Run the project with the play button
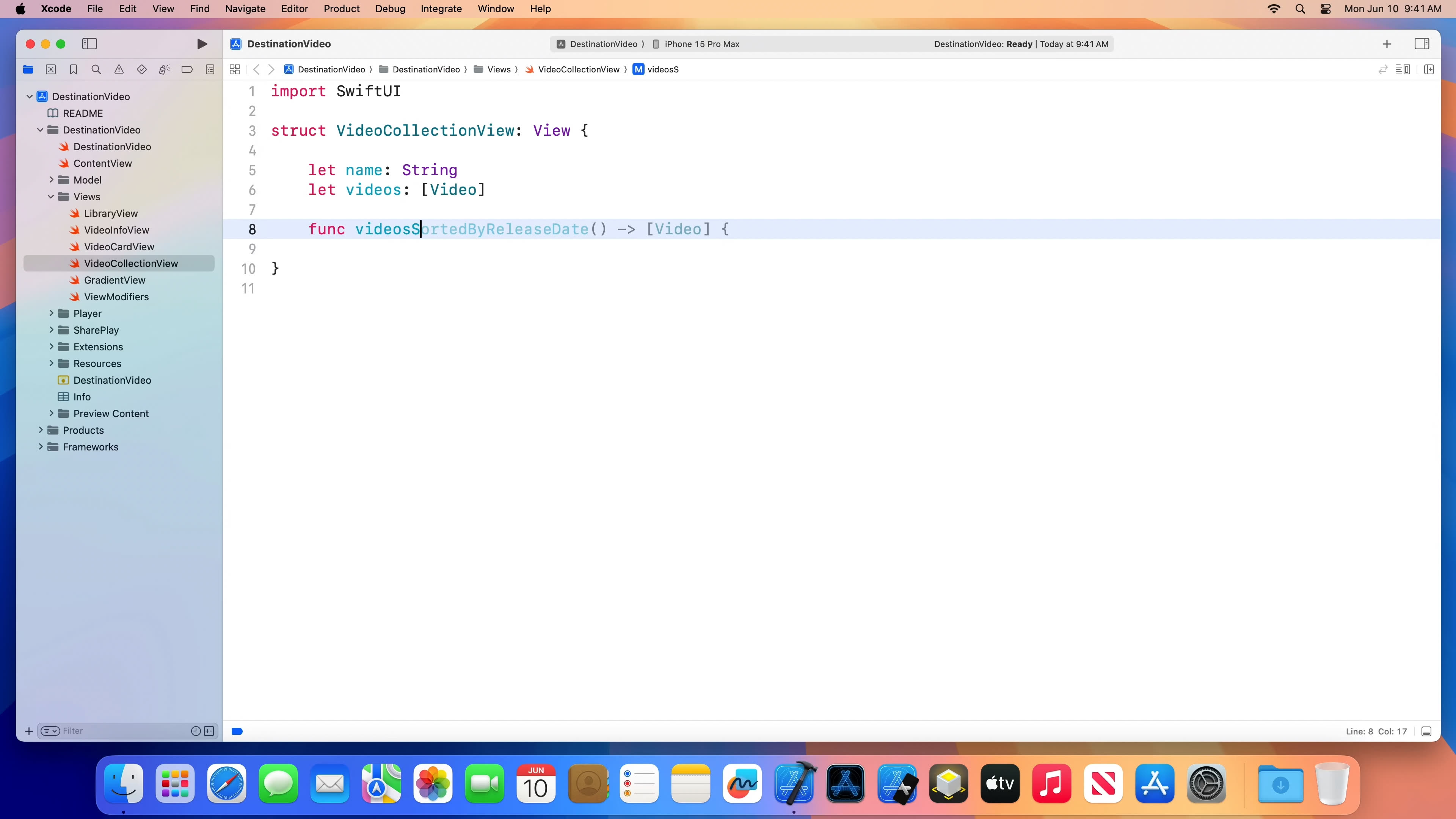The image size is (1456, 819). click(x=202, y=44)
